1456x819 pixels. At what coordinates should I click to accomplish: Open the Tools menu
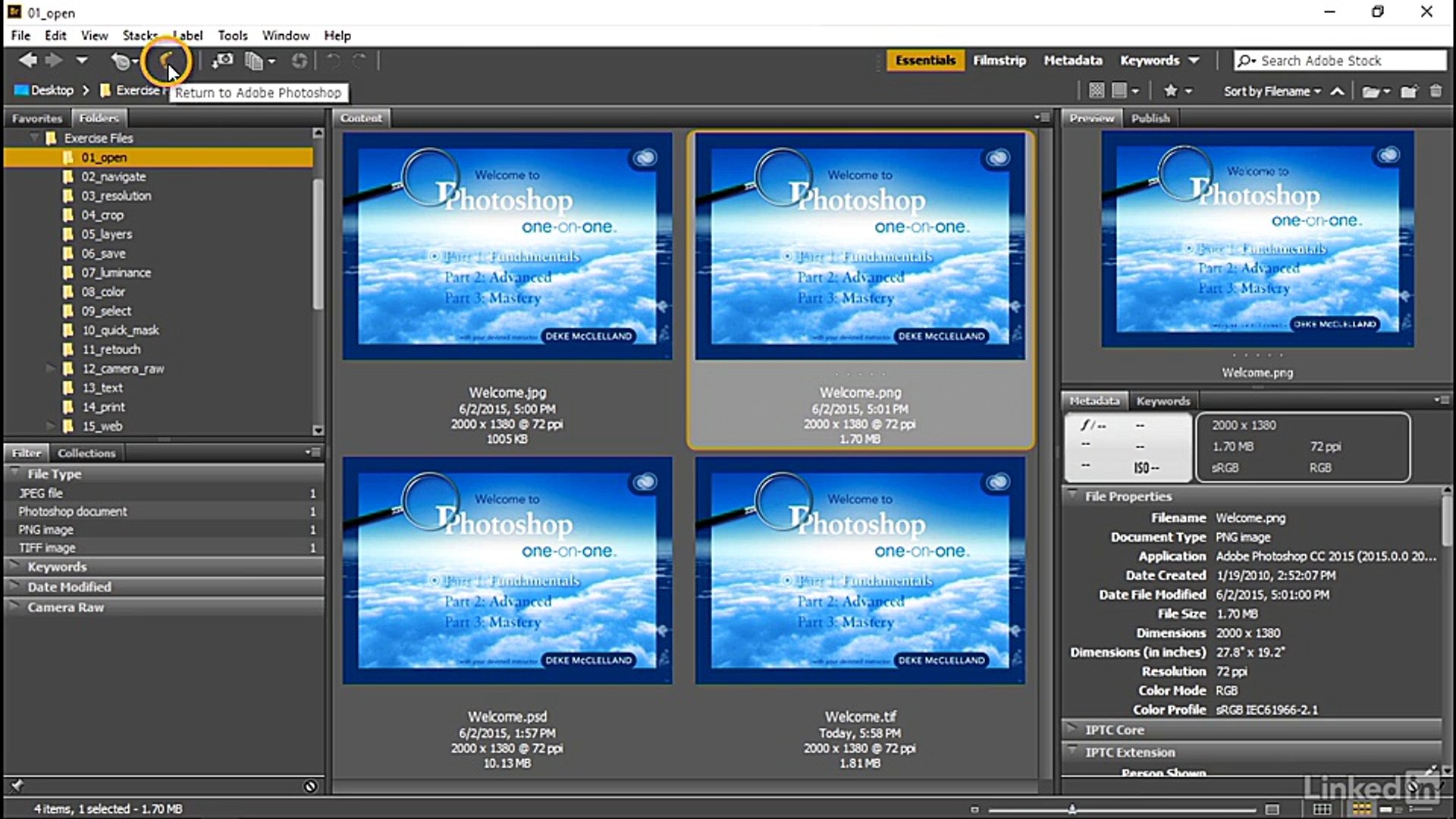pyautogui.click(x=232, y=36)
